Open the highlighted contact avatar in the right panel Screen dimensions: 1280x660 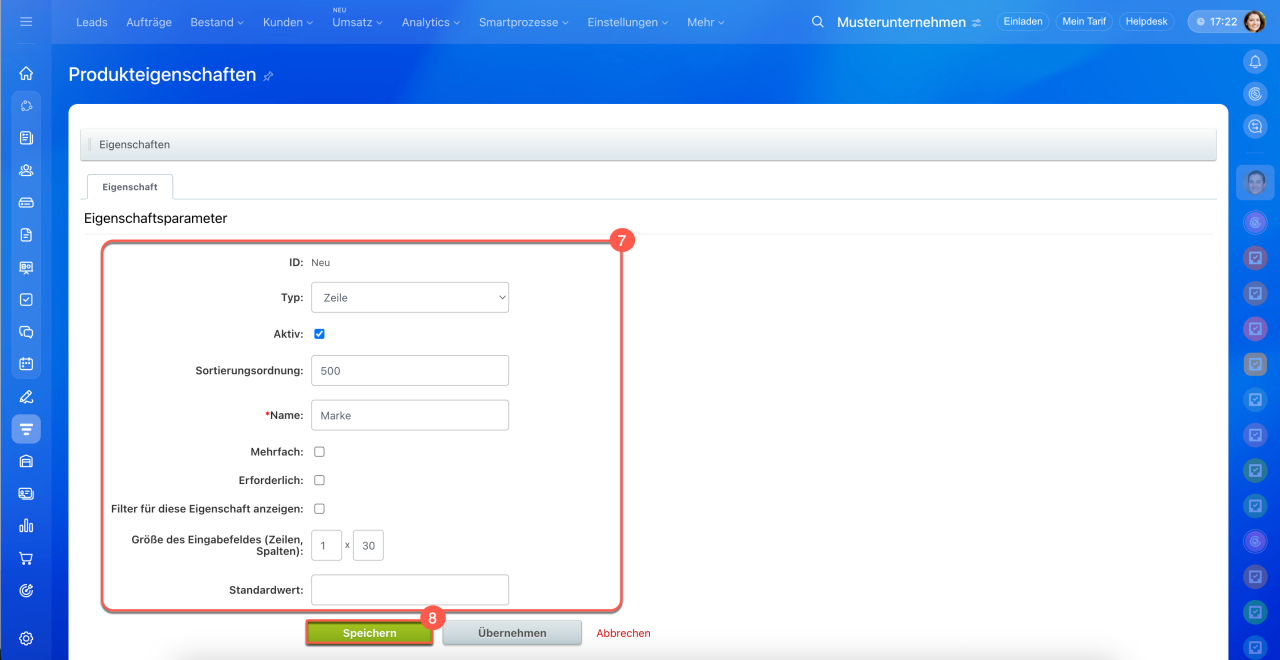pos(1255,183)
